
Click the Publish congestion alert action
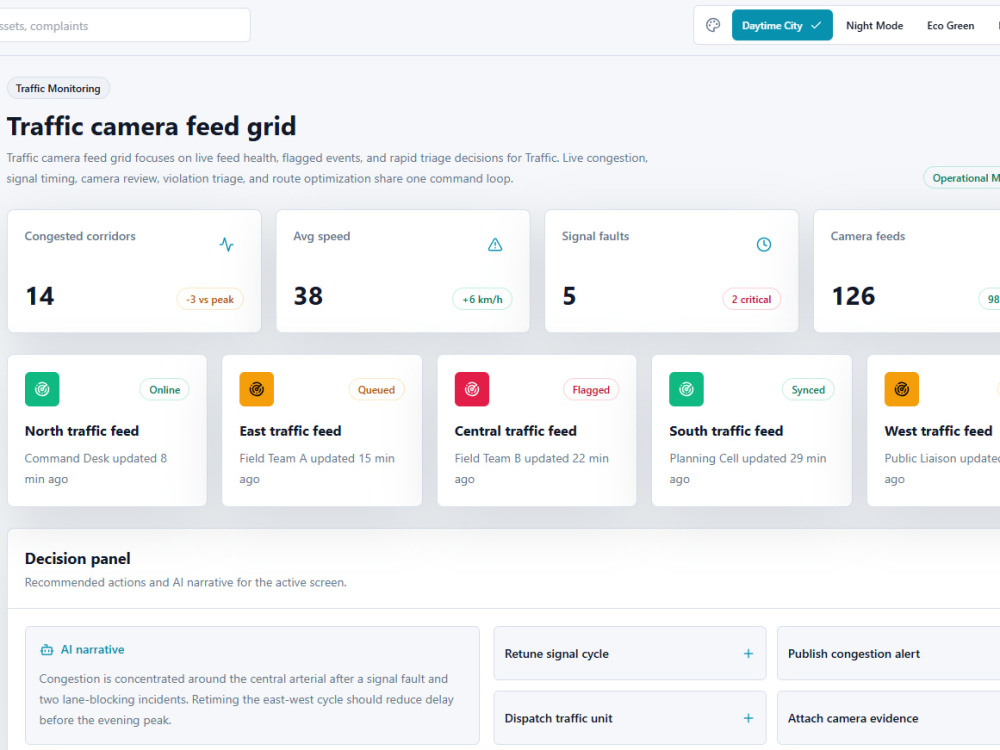(x=888, y=654)
